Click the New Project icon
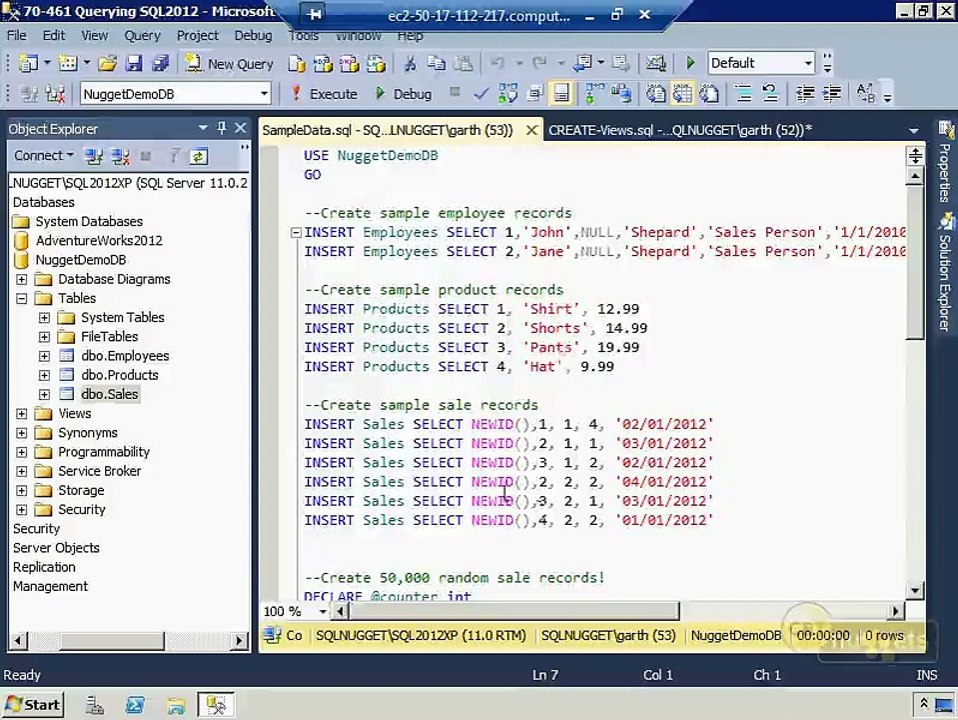Viewport: 958px width, 720px height. click(28, 63)
